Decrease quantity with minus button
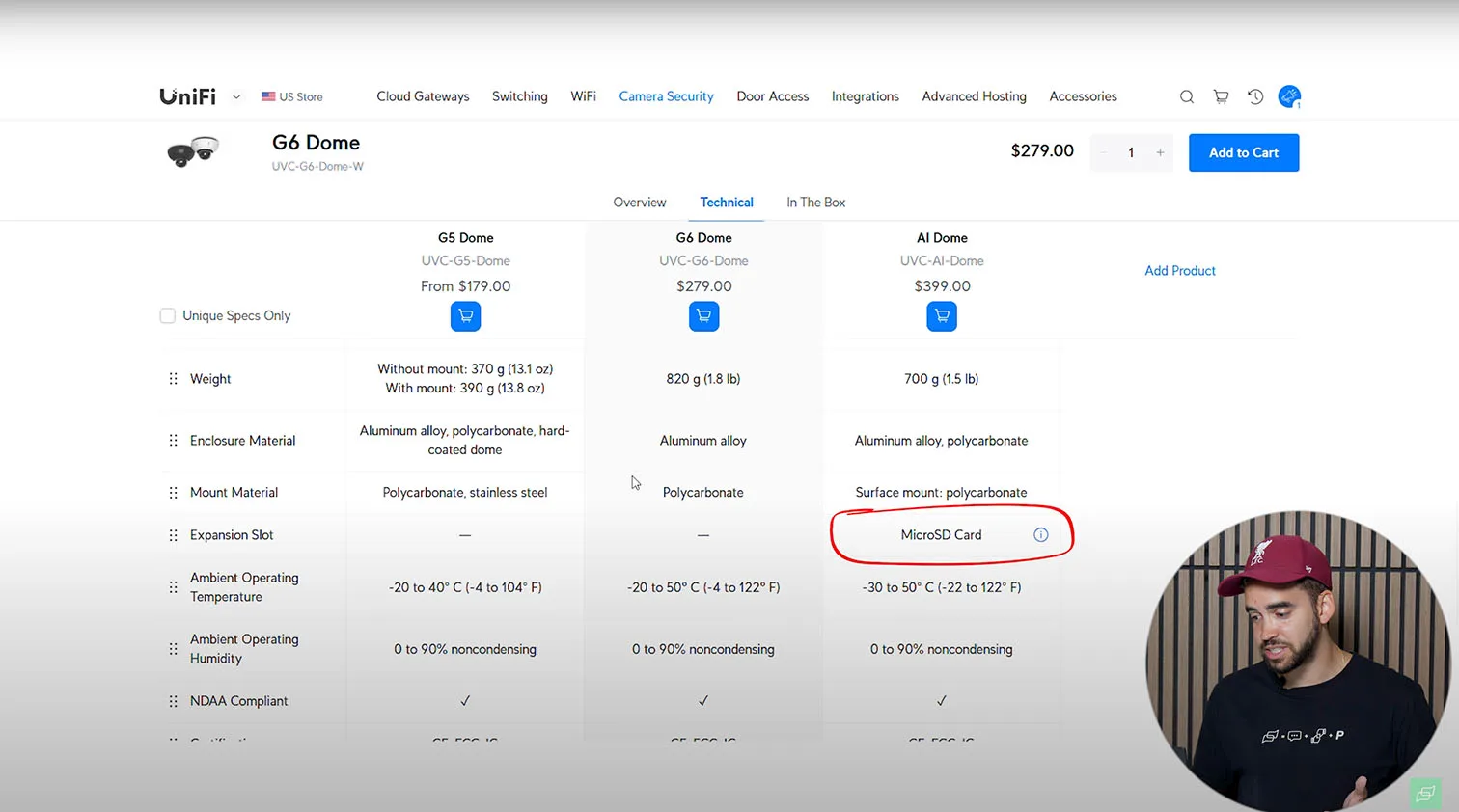1459x812 pixels. point(1104,152)
